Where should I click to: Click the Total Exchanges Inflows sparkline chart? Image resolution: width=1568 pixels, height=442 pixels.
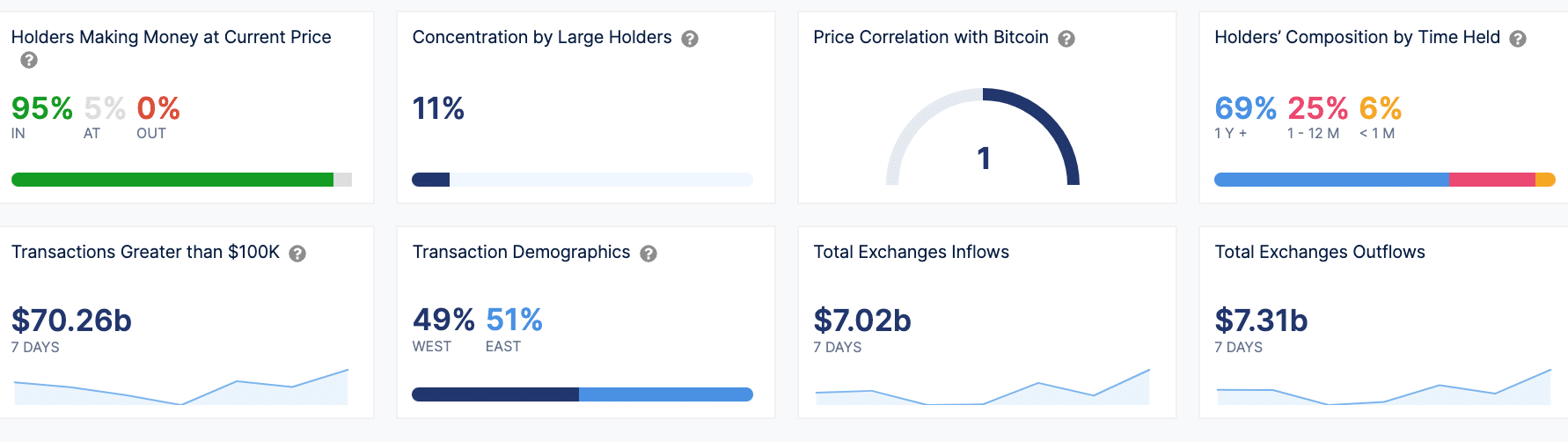[x=982, y=389]
